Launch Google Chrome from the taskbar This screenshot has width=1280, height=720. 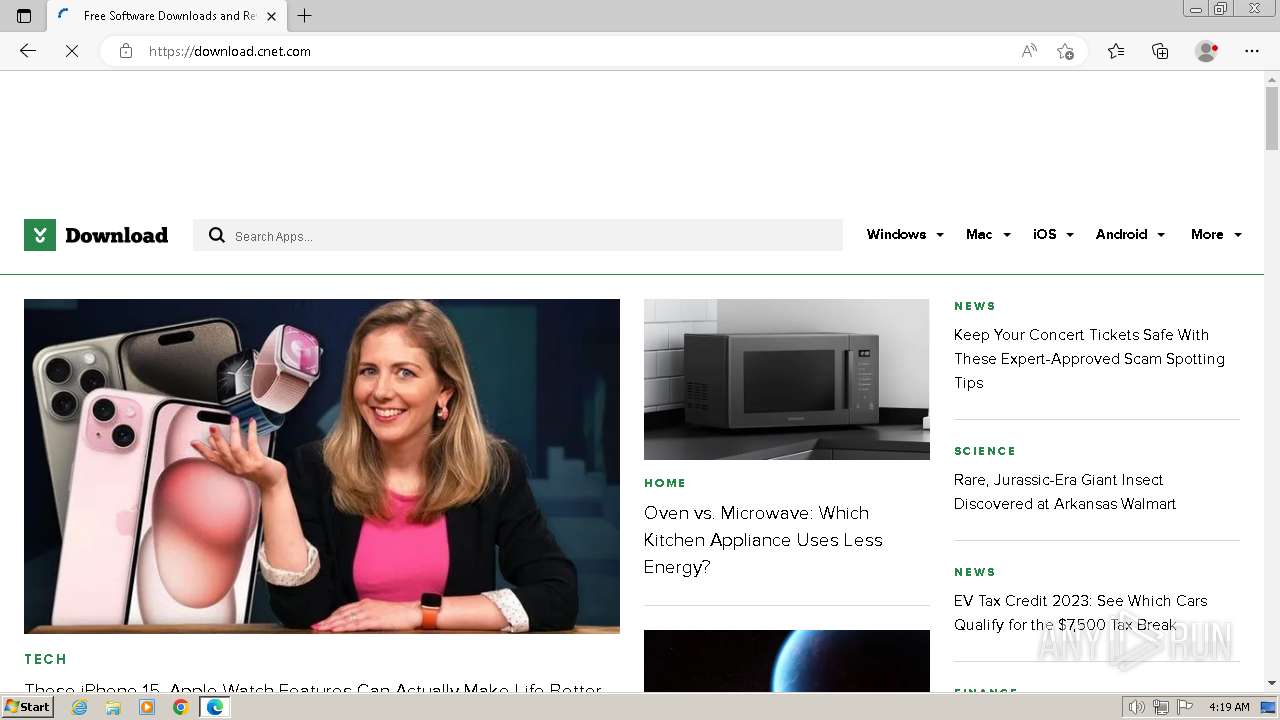pyautogui.click(x=181, y=707)
